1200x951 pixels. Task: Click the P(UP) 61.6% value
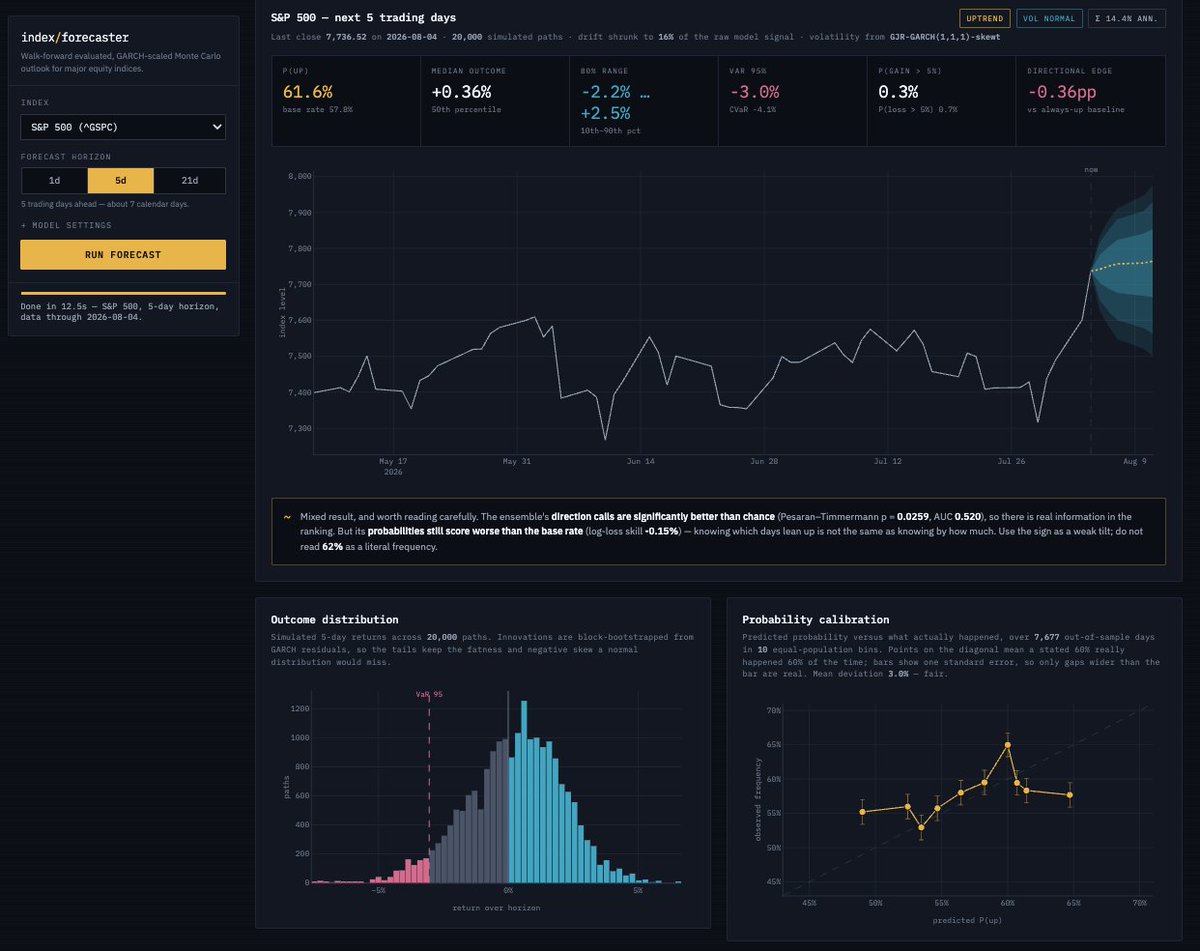307,92
